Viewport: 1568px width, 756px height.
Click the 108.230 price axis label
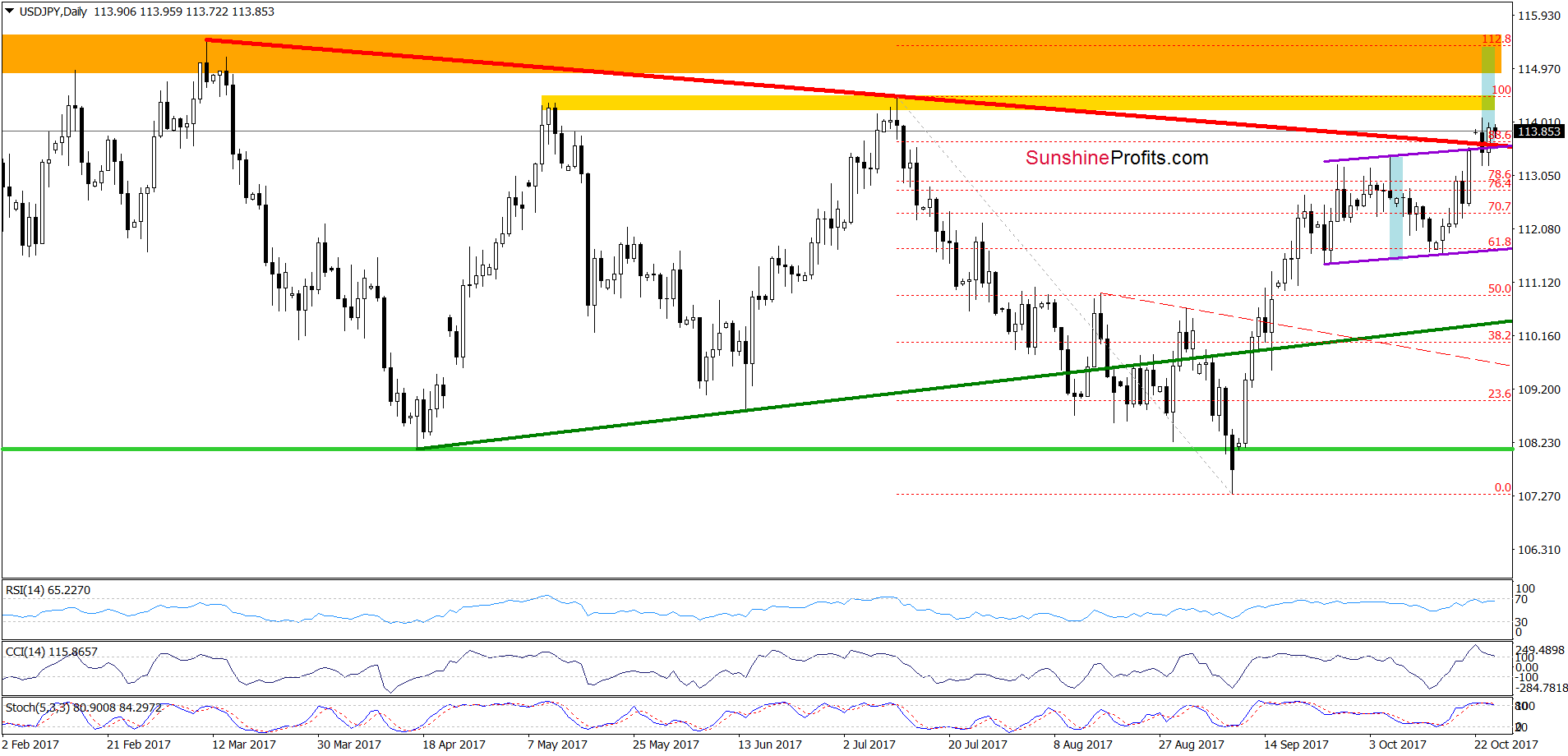(x=1538, y=443)
